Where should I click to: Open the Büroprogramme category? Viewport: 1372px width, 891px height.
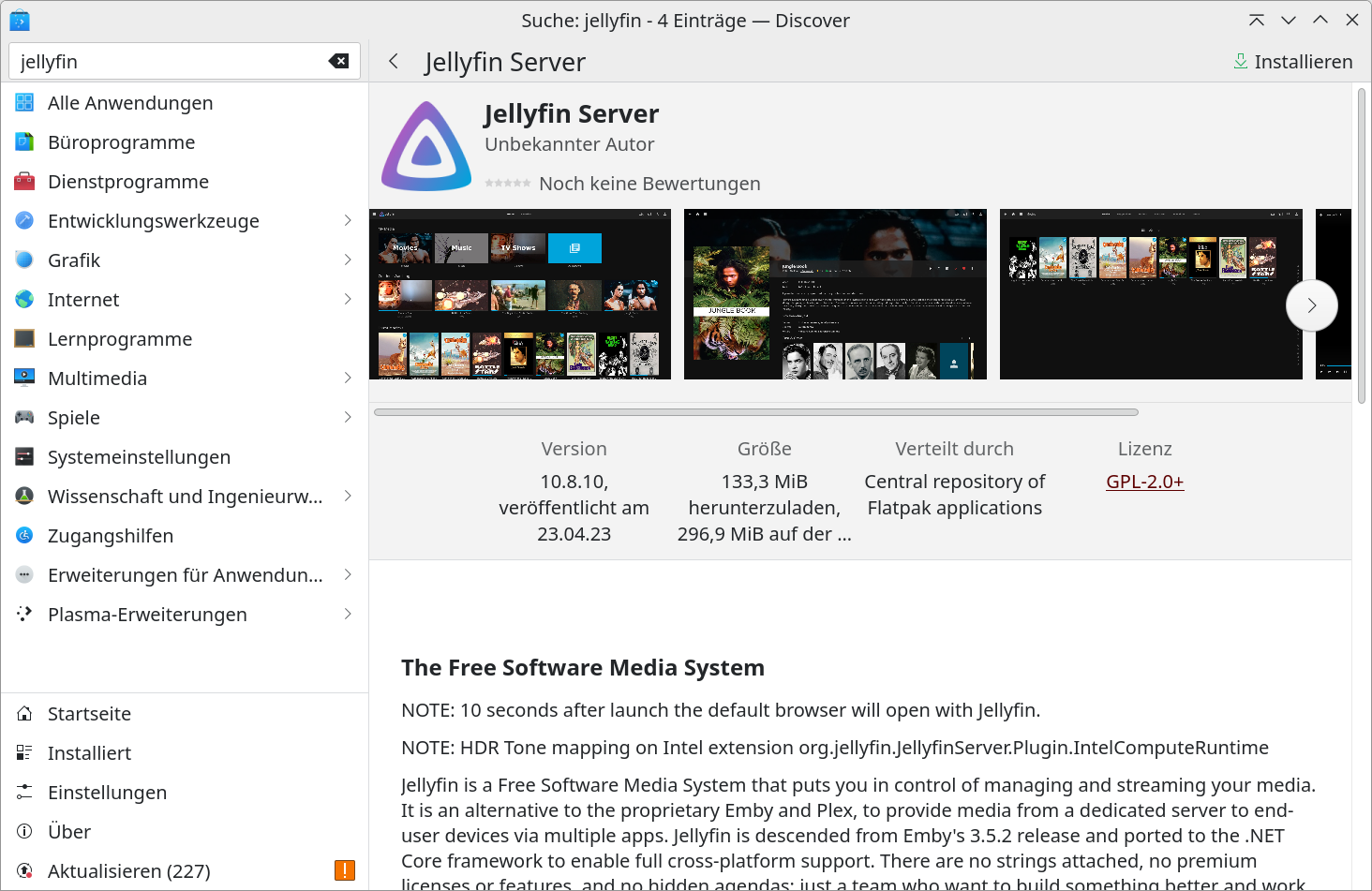pyautogui.click(x=121, y=141)
